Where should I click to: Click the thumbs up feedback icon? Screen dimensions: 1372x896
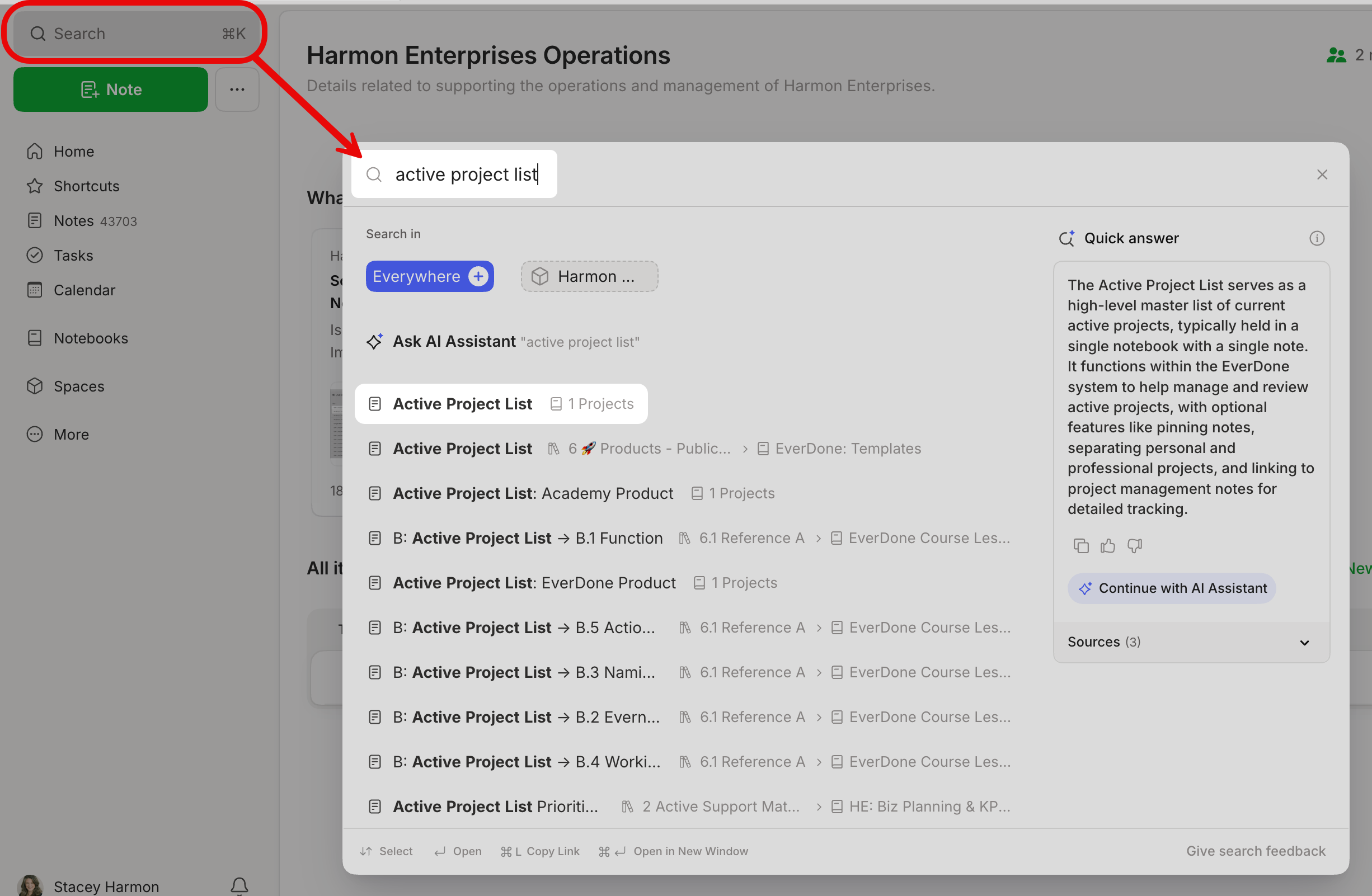pos(1107,545)
